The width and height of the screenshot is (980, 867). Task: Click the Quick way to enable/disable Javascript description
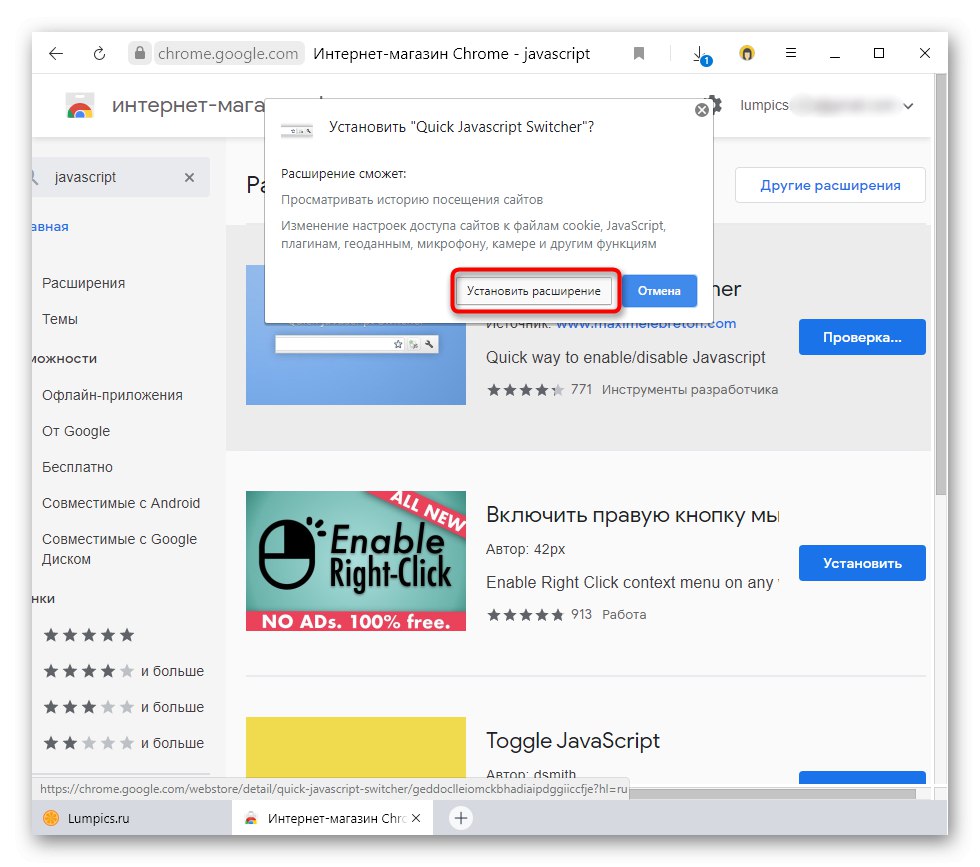click(x=626, y=358)
